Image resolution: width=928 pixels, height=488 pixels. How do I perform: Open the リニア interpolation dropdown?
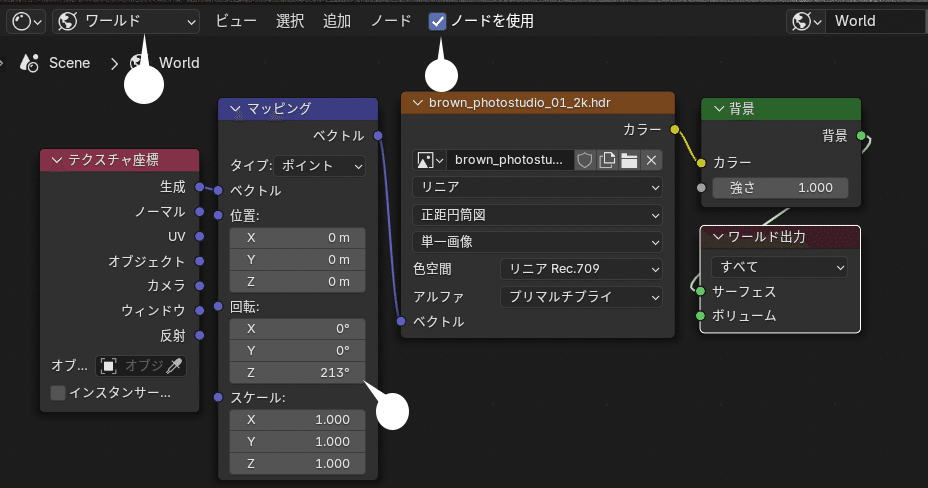(x=537, y=188)
